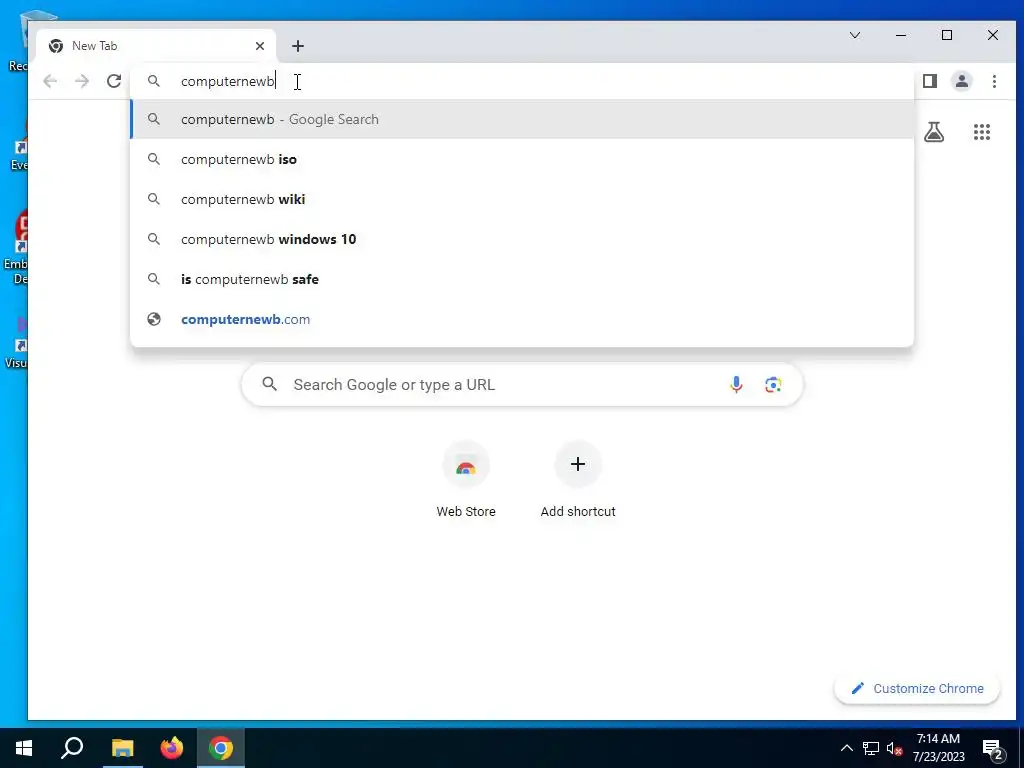Choose 'computernewb - Google Search' suggestion
Viewport: 1024px width, 768px height.
[522, 120]
